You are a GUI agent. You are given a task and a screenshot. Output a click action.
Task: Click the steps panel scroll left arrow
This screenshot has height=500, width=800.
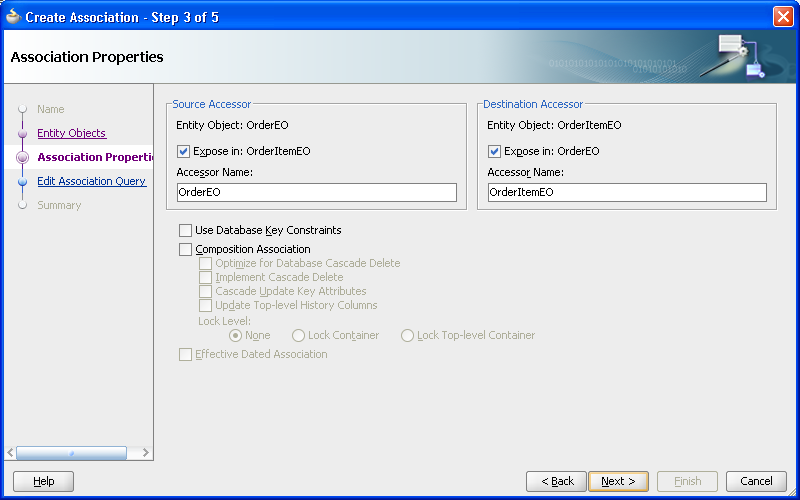tap(10, 453)
